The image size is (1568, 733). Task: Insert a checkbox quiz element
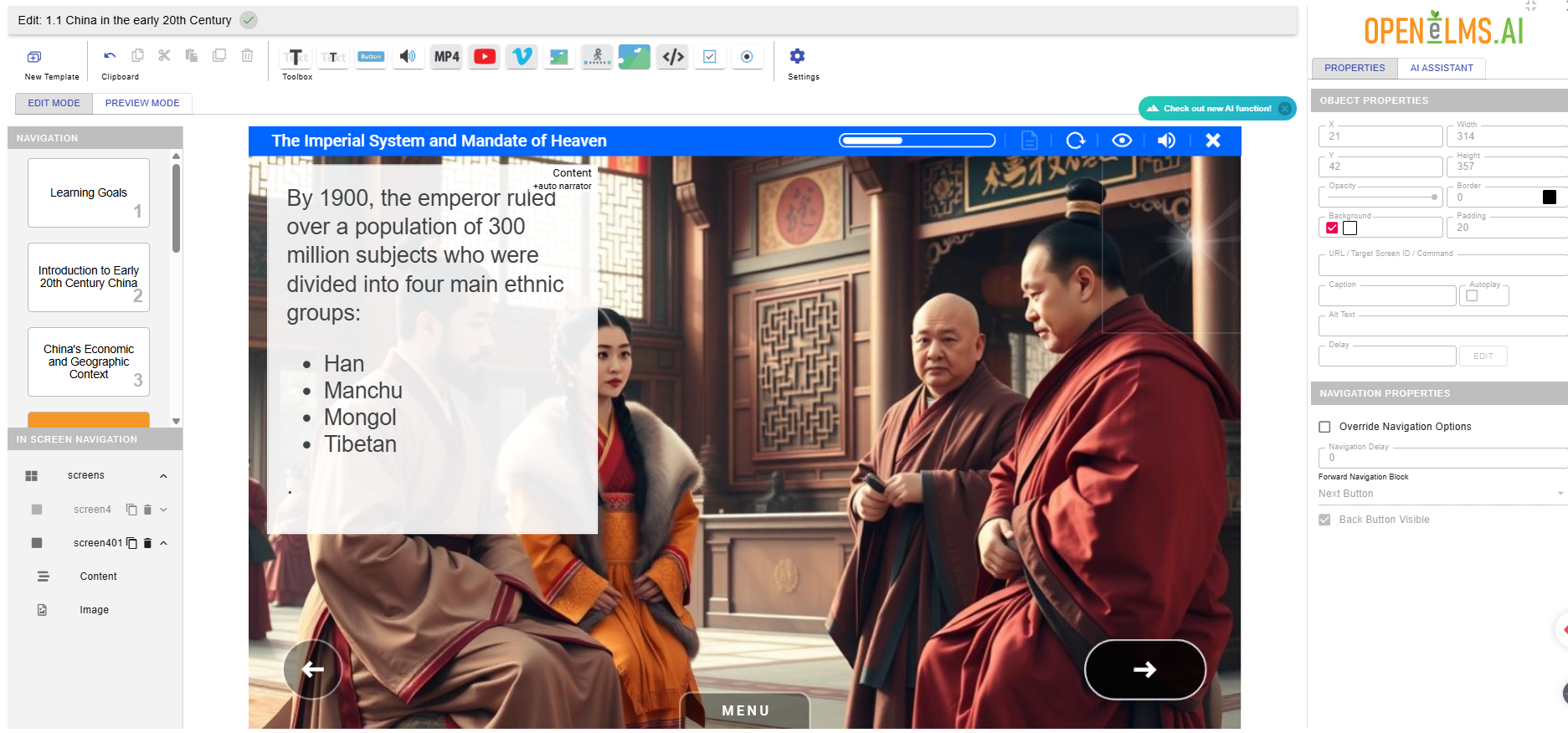710,57
